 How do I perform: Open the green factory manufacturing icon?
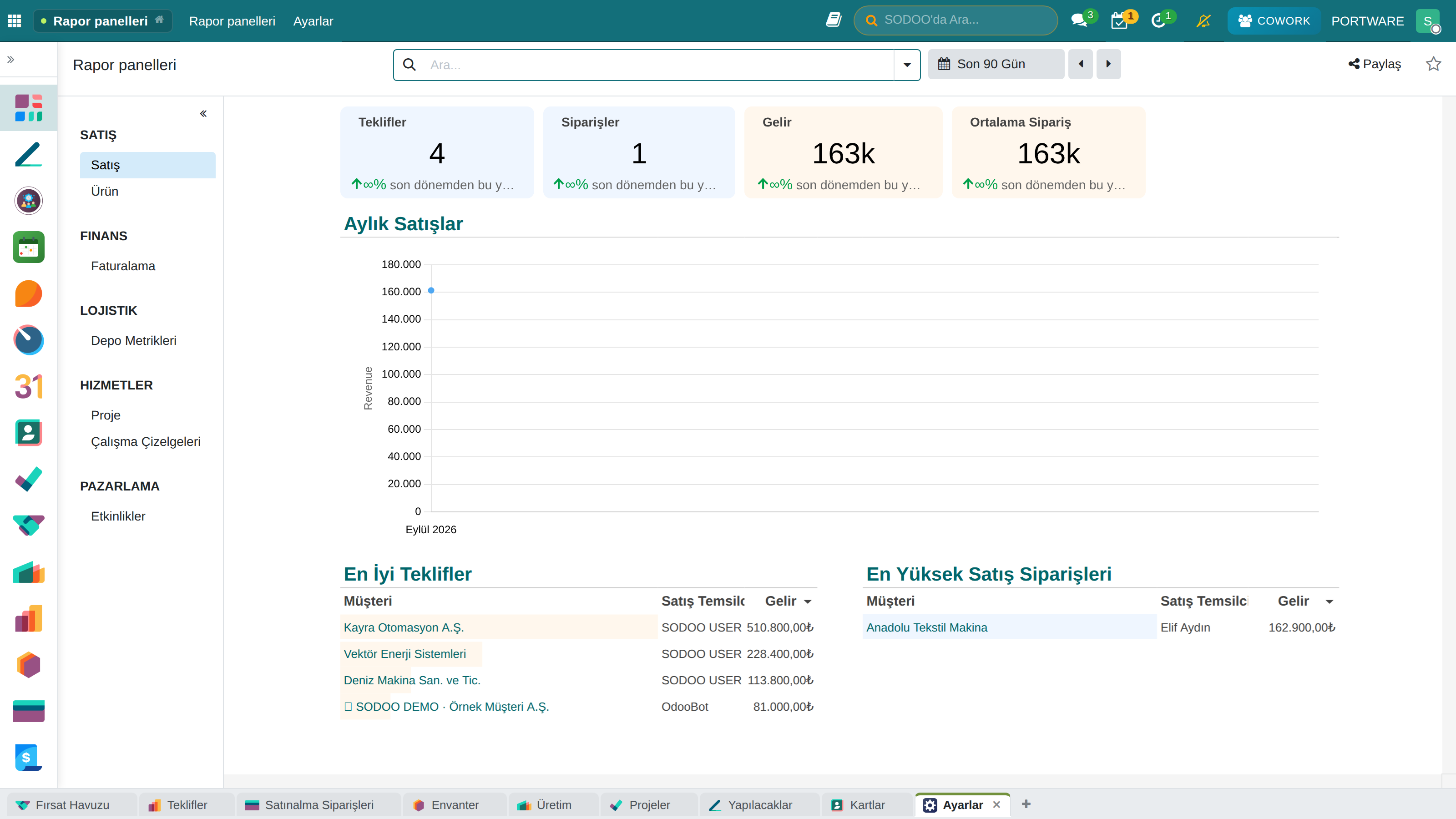point(29,572)
